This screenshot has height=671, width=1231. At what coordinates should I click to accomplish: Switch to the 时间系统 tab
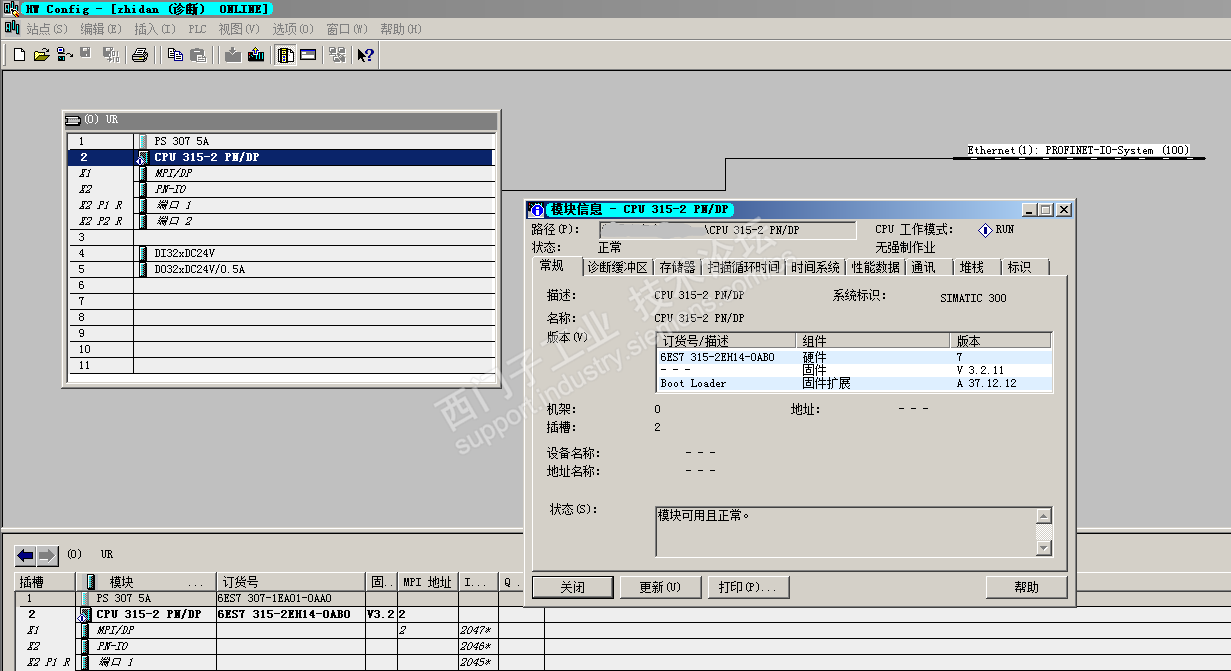[815, 267]
